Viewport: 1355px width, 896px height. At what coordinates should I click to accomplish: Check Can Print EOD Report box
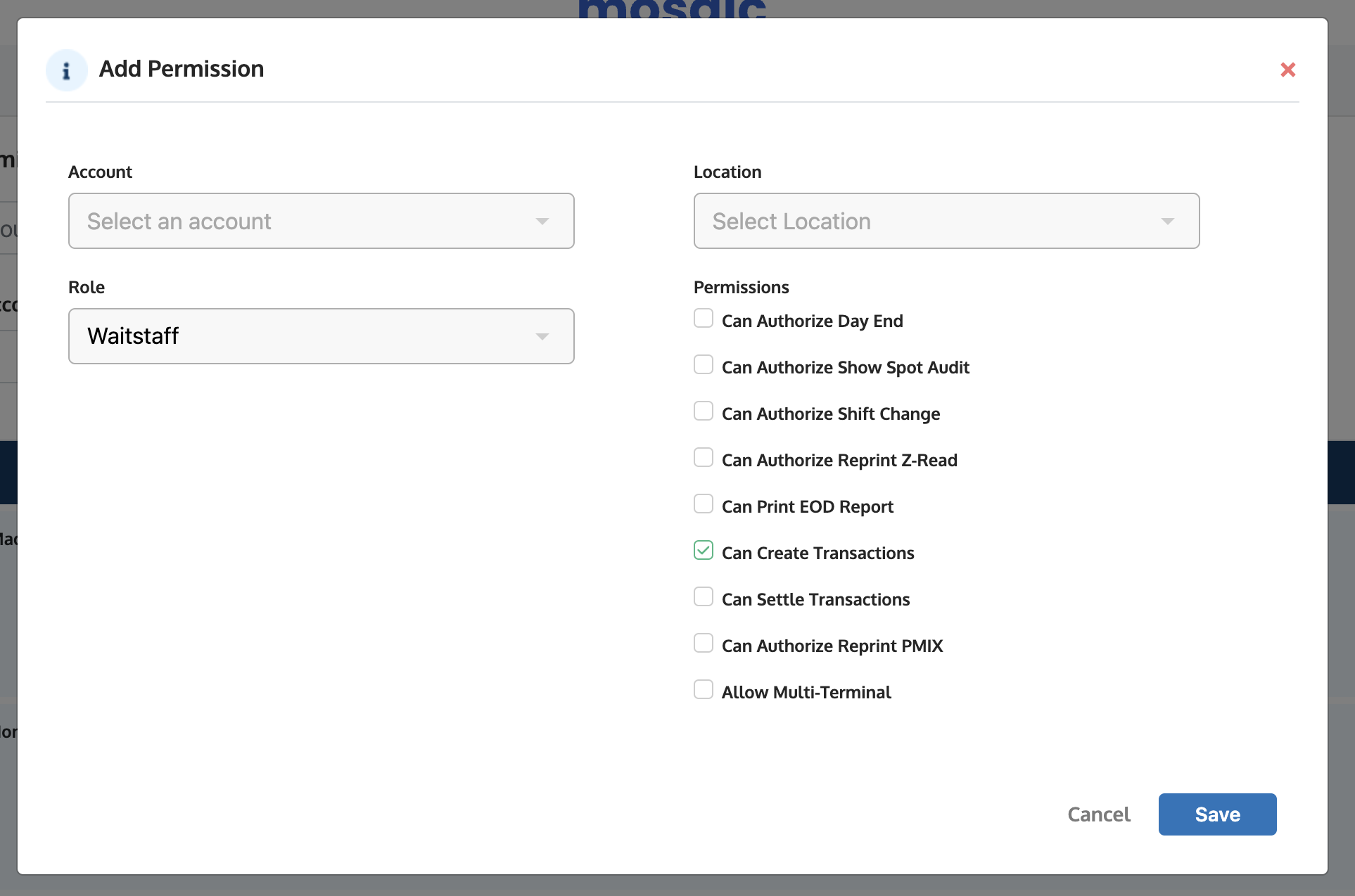pos(703,504)
